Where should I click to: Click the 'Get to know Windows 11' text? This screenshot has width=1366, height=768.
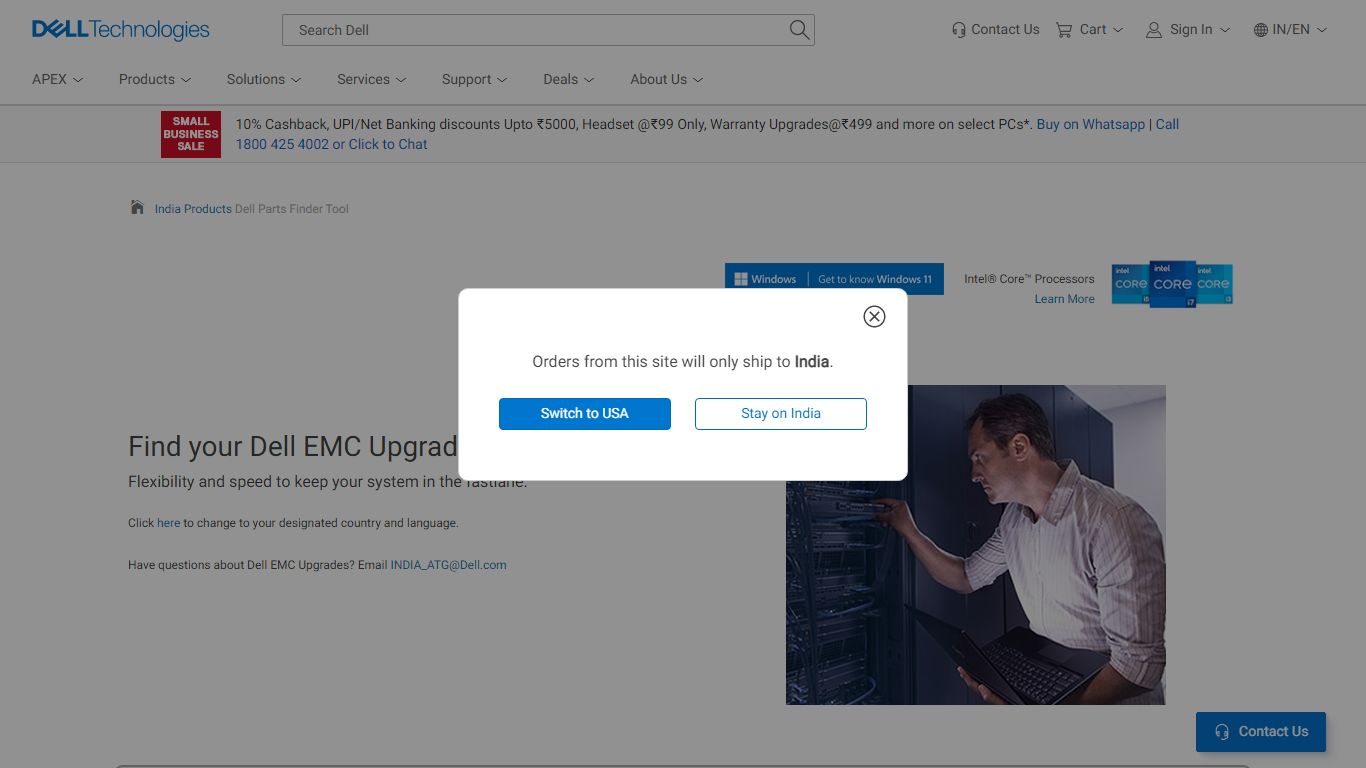[875, 279]
